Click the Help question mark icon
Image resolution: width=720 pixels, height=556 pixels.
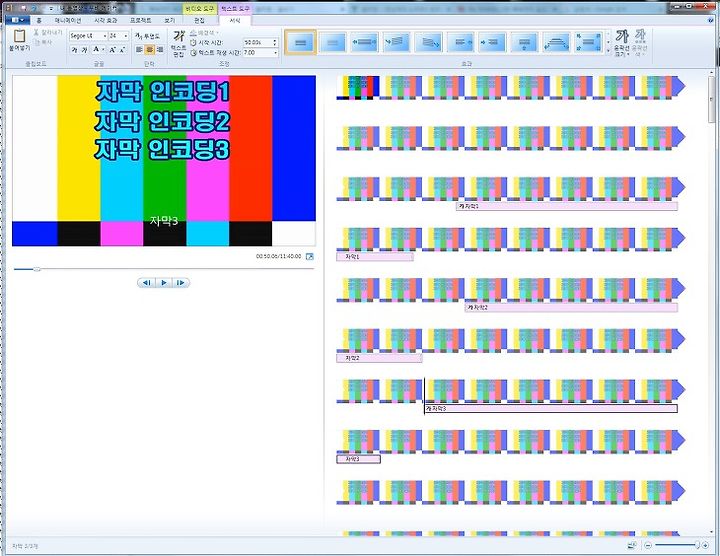[711, 20]
